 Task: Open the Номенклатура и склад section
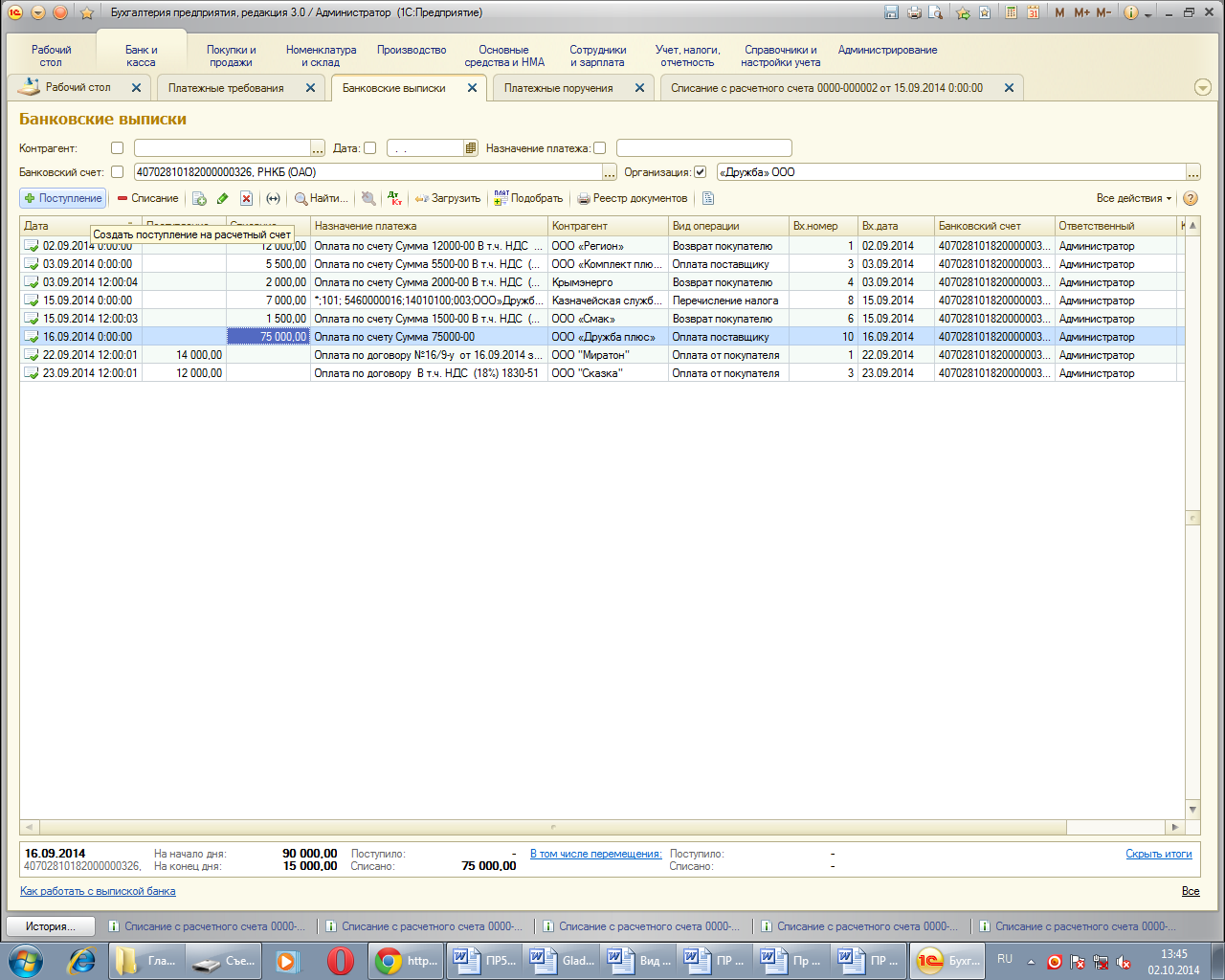coord(321,56)
